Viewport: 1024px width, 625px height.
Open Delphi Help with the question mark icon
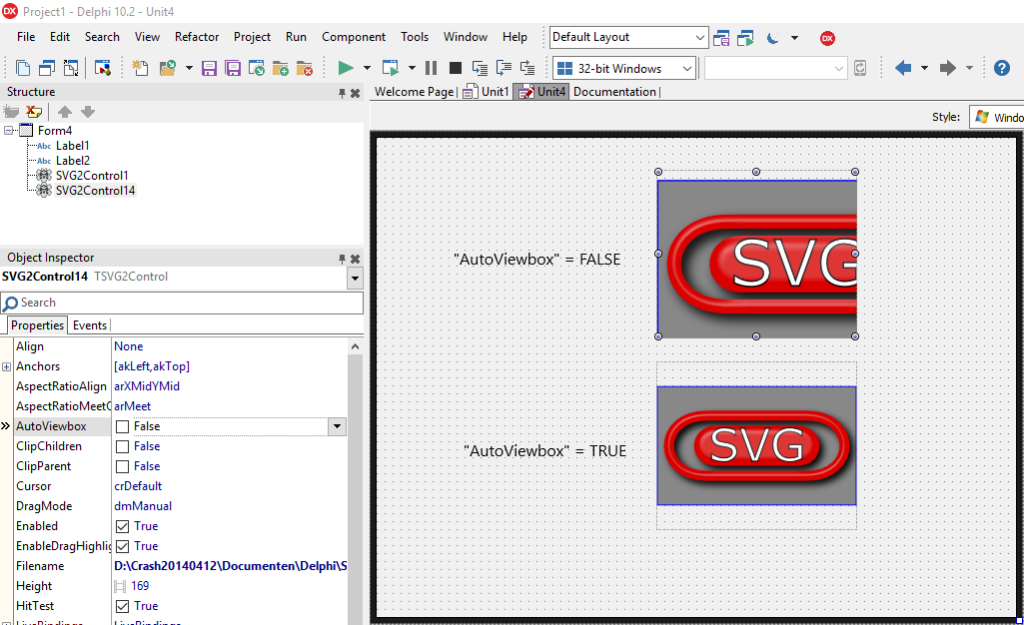tap(1002, 67)
